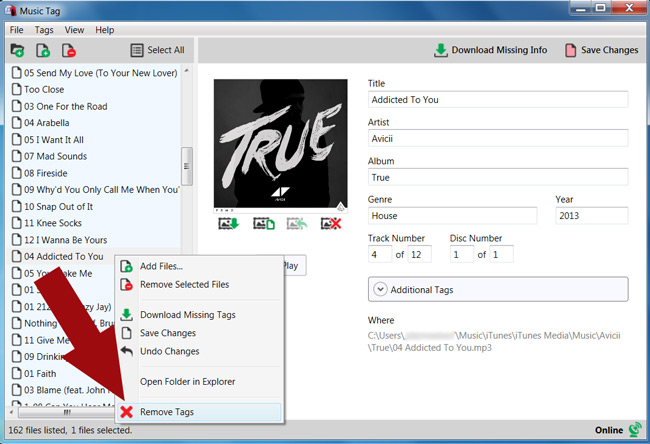Click the Disc Number field
The image size is (650, 444).
coord(462,254)
